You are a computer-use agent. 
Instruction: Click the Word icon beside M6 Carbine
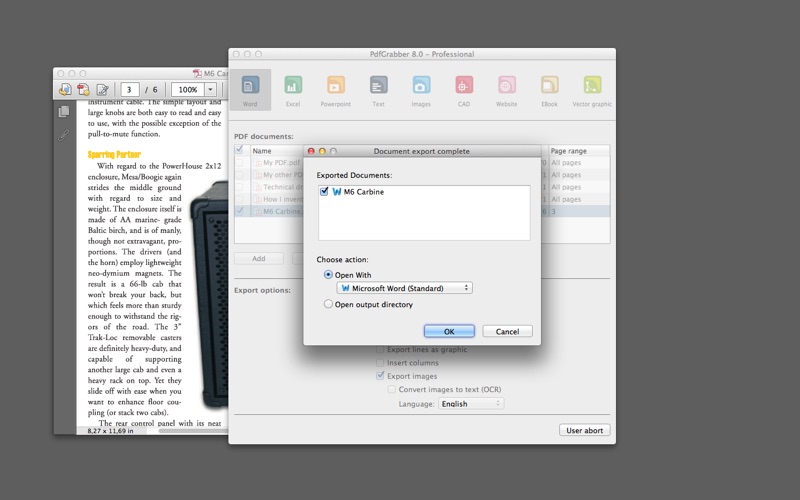[337, 192]
